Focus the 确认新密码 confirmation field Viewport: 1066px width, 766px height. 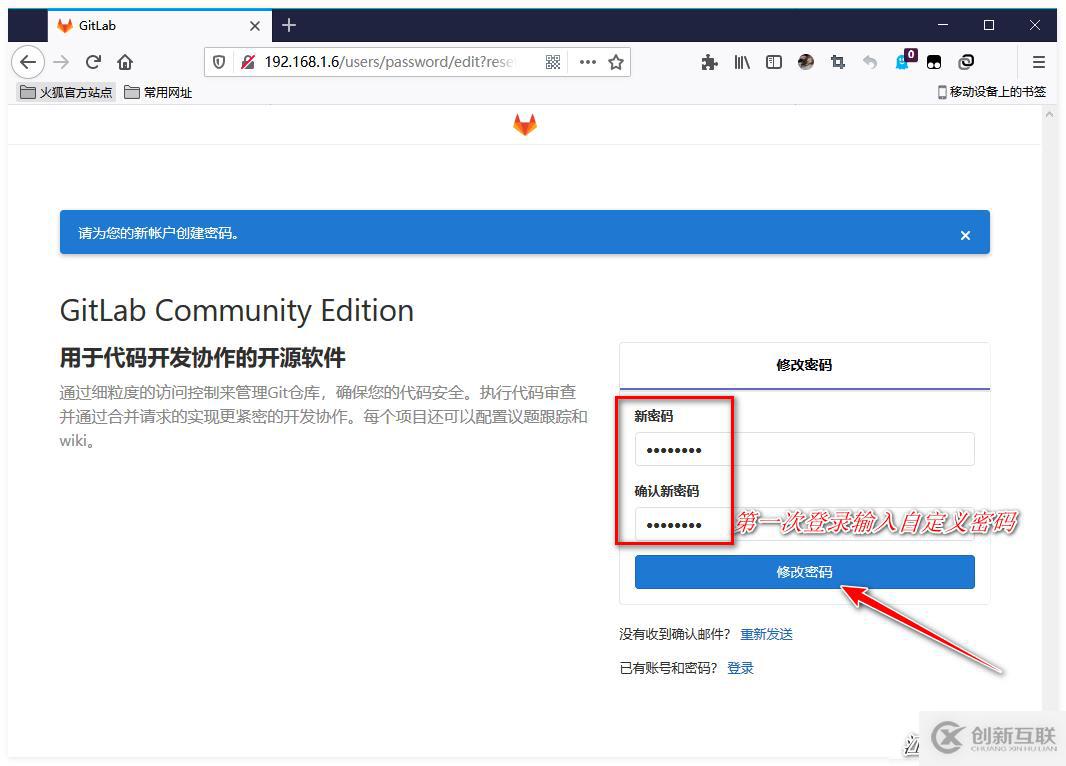tap(804, 524)
